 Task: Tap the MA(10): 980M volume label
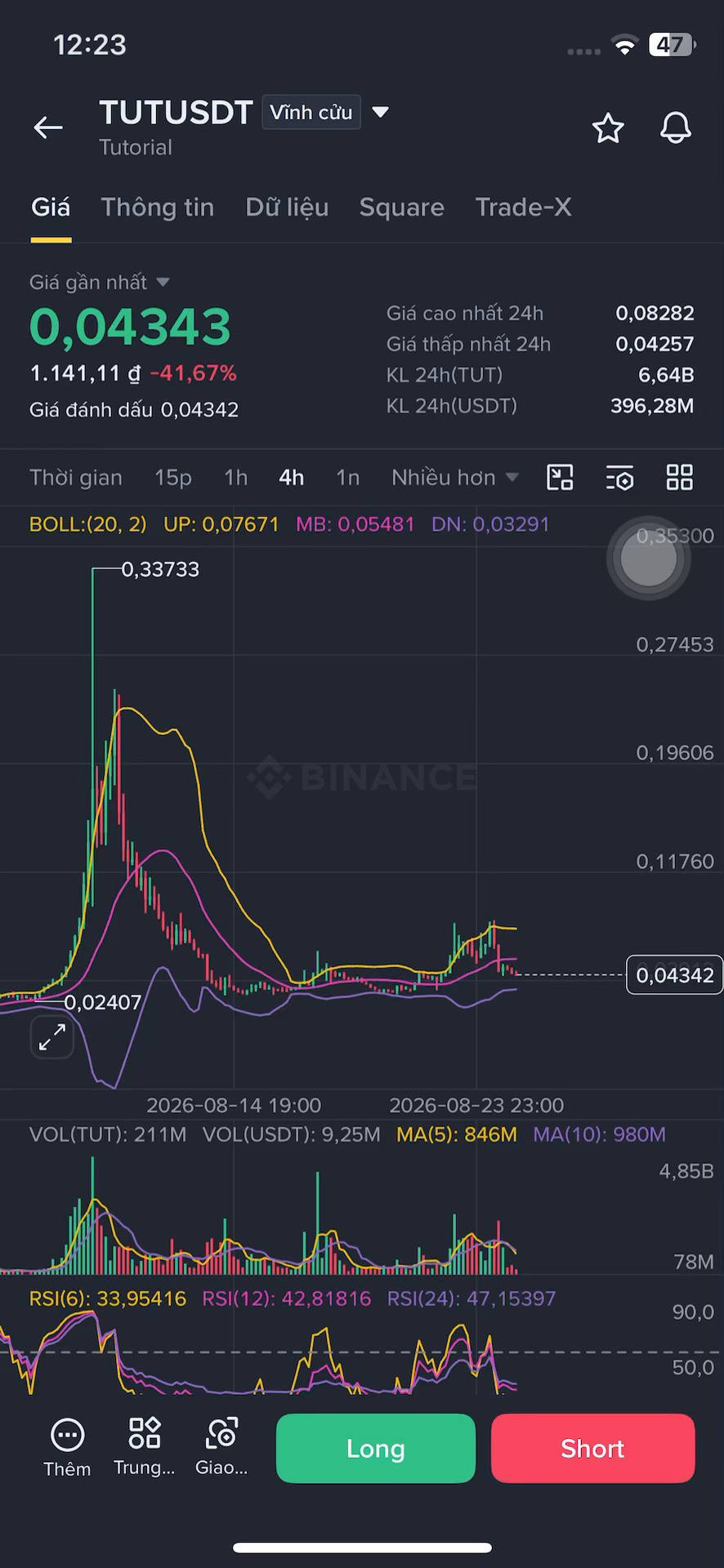599,1135
